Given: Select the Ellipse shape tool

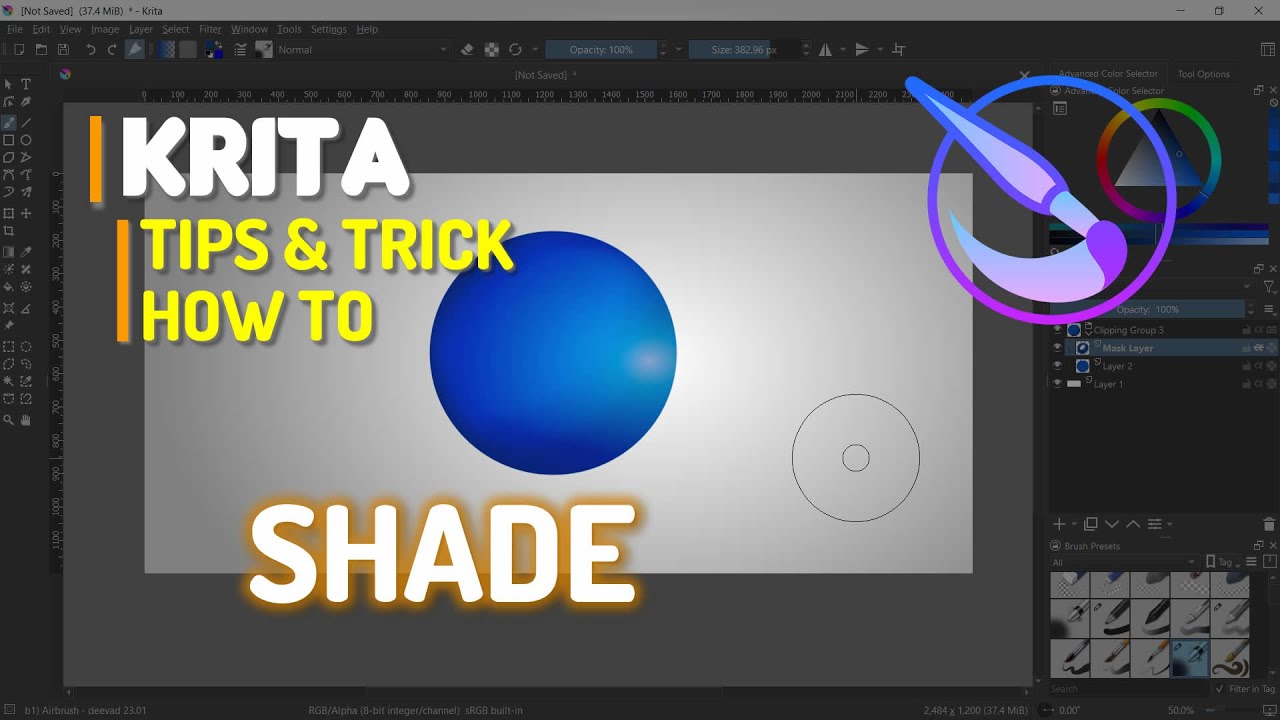Looking at the screenshot, I should coord(26,140).
